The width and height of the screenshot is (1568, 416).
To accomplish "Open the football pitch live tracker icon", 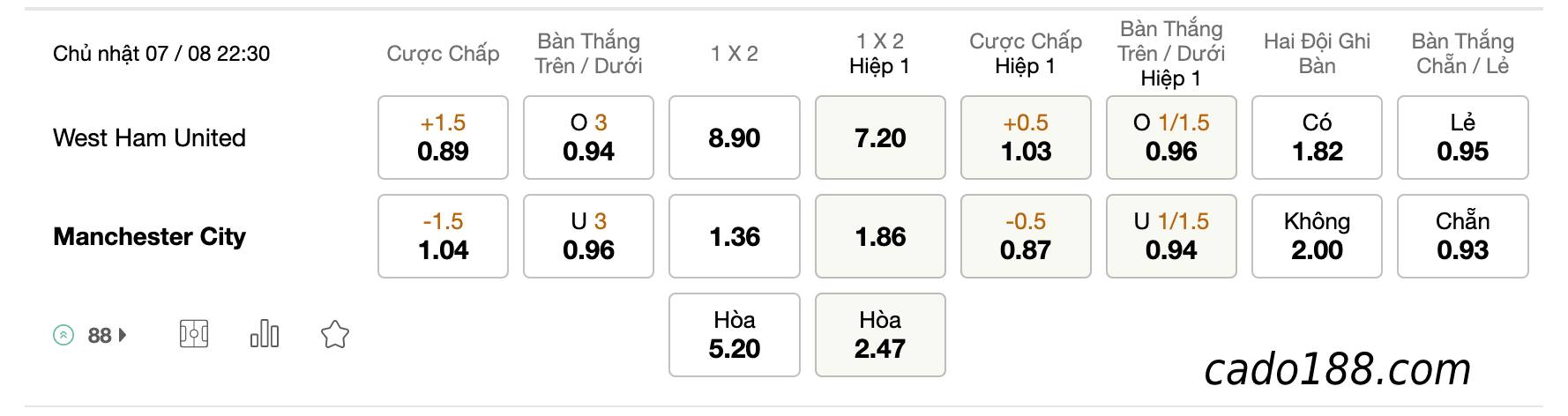I will tap(194, 334).
